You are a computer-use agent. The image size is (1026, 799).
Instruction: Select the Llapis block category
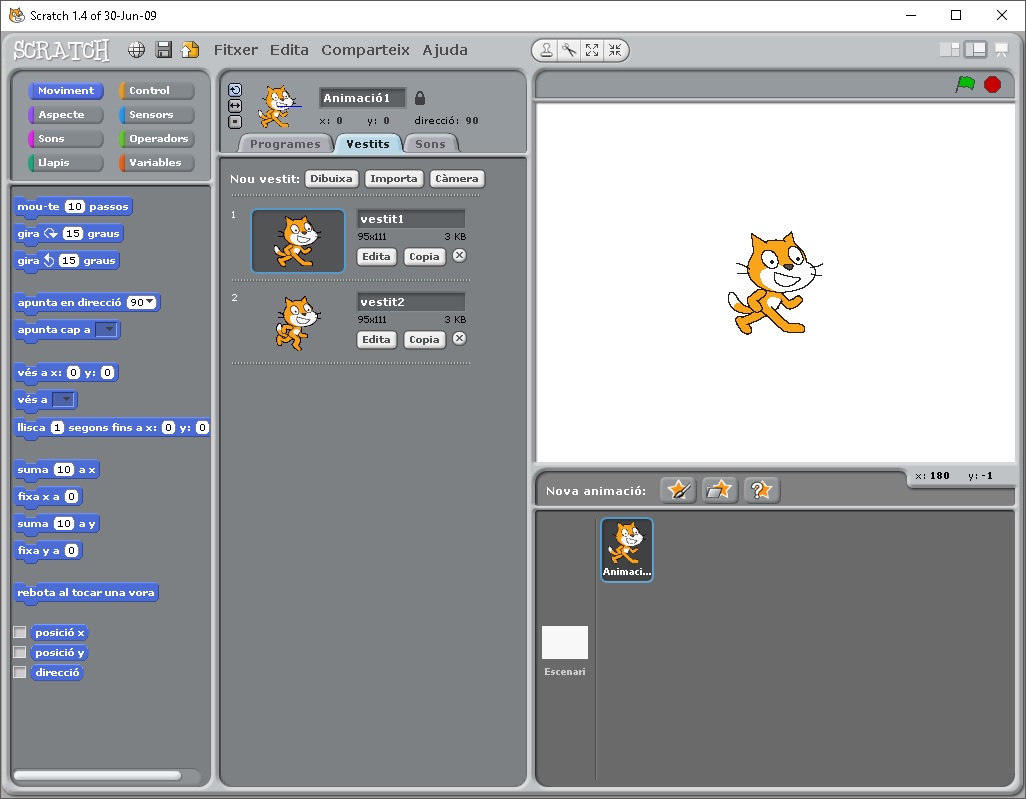[x=65, y=162]
